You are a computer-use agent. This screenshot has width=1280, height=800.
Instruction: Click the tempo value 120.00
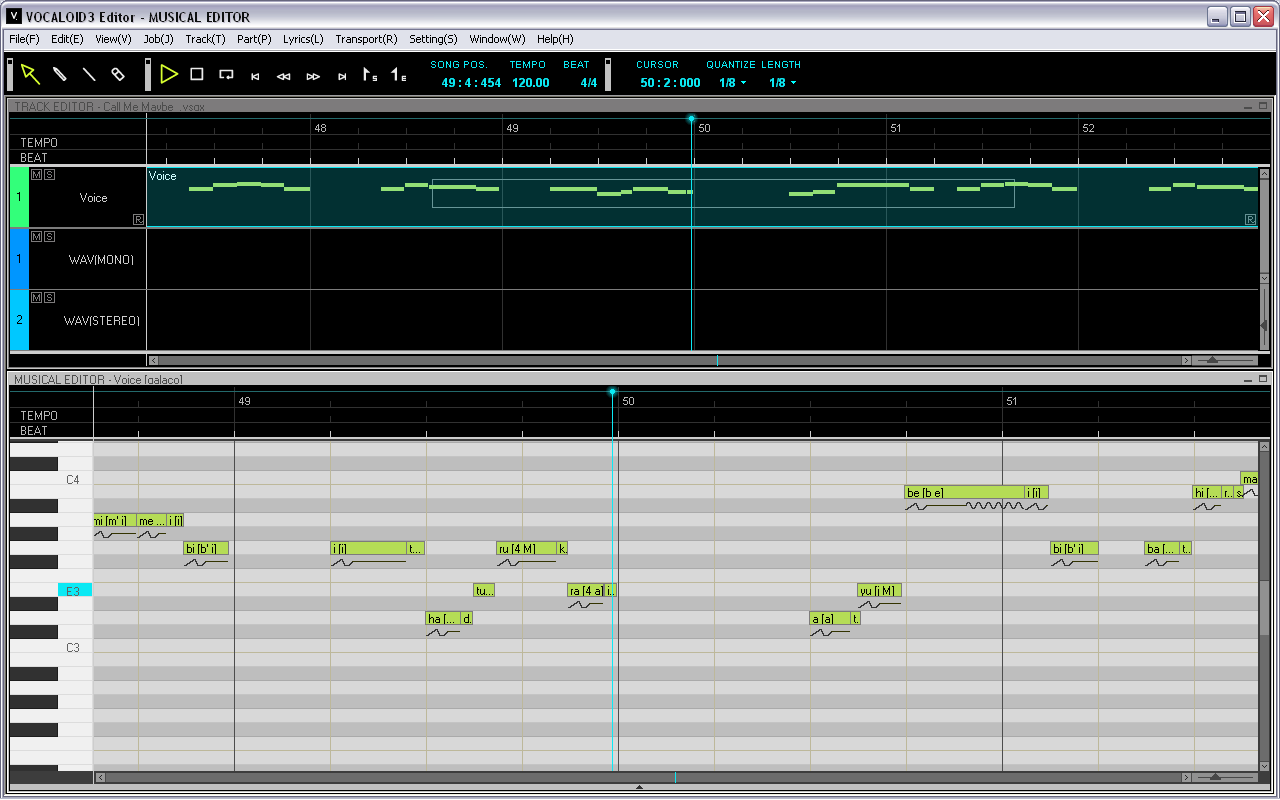tap(531, 83)
